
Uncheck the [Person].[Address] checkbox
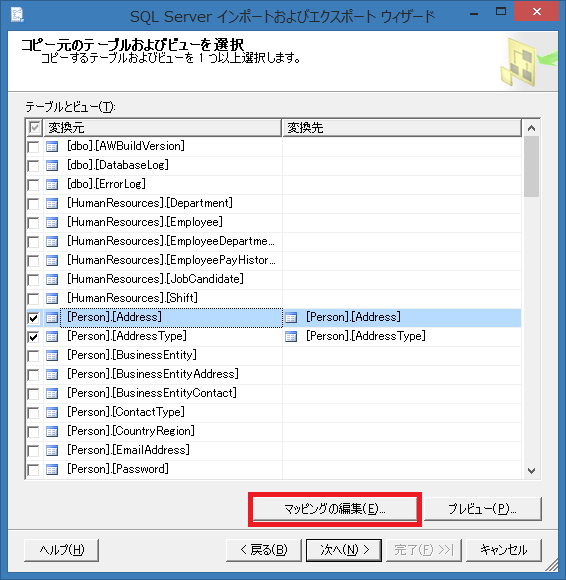(x=33, y=318)
